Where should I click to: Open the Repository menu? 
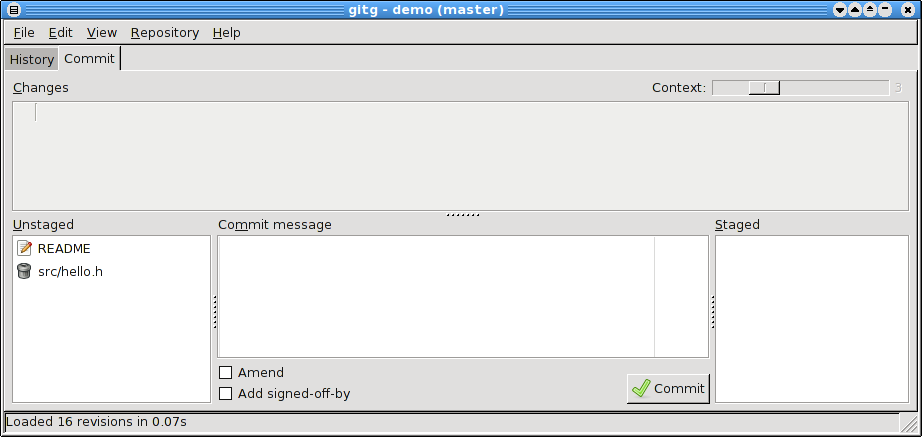pyautogui.click(x=165, y=32)
